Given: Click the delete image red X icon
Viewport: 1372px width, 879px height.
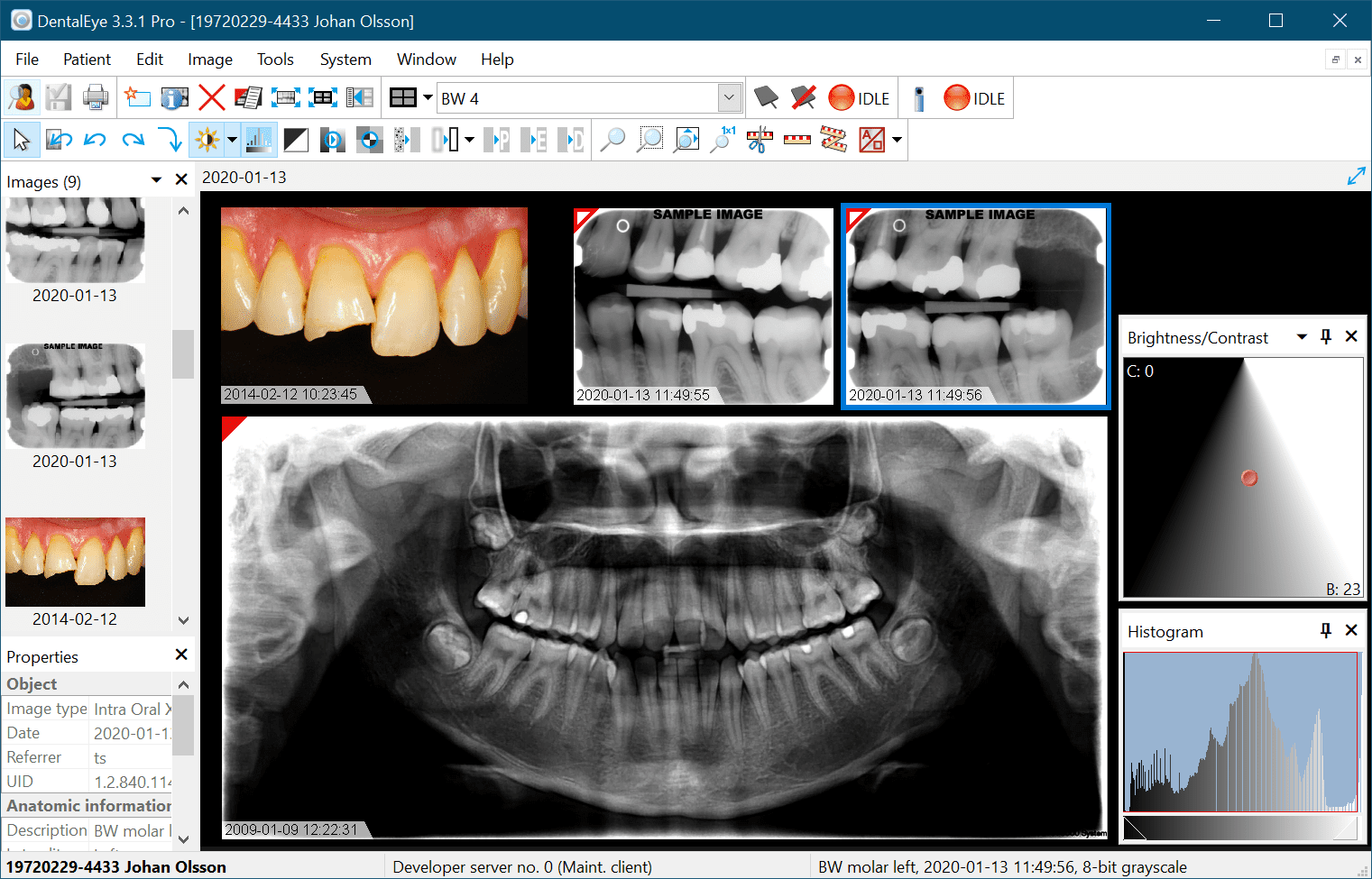Looking at the screenshot, I should click(211, 97).
